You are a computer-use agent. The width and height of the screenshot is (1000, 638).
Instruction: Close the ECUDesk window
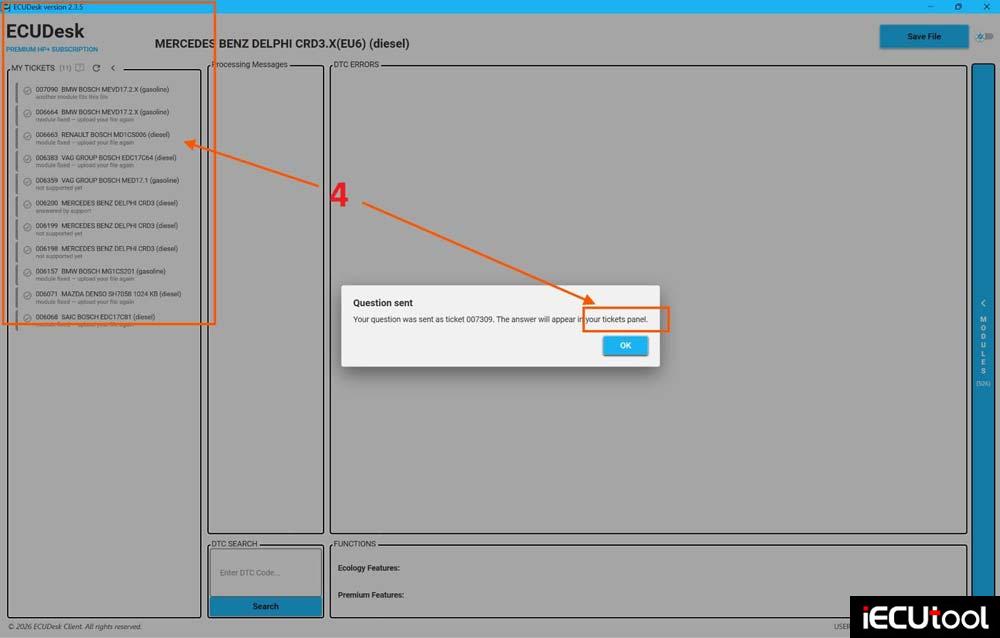(x=987, y=6)
